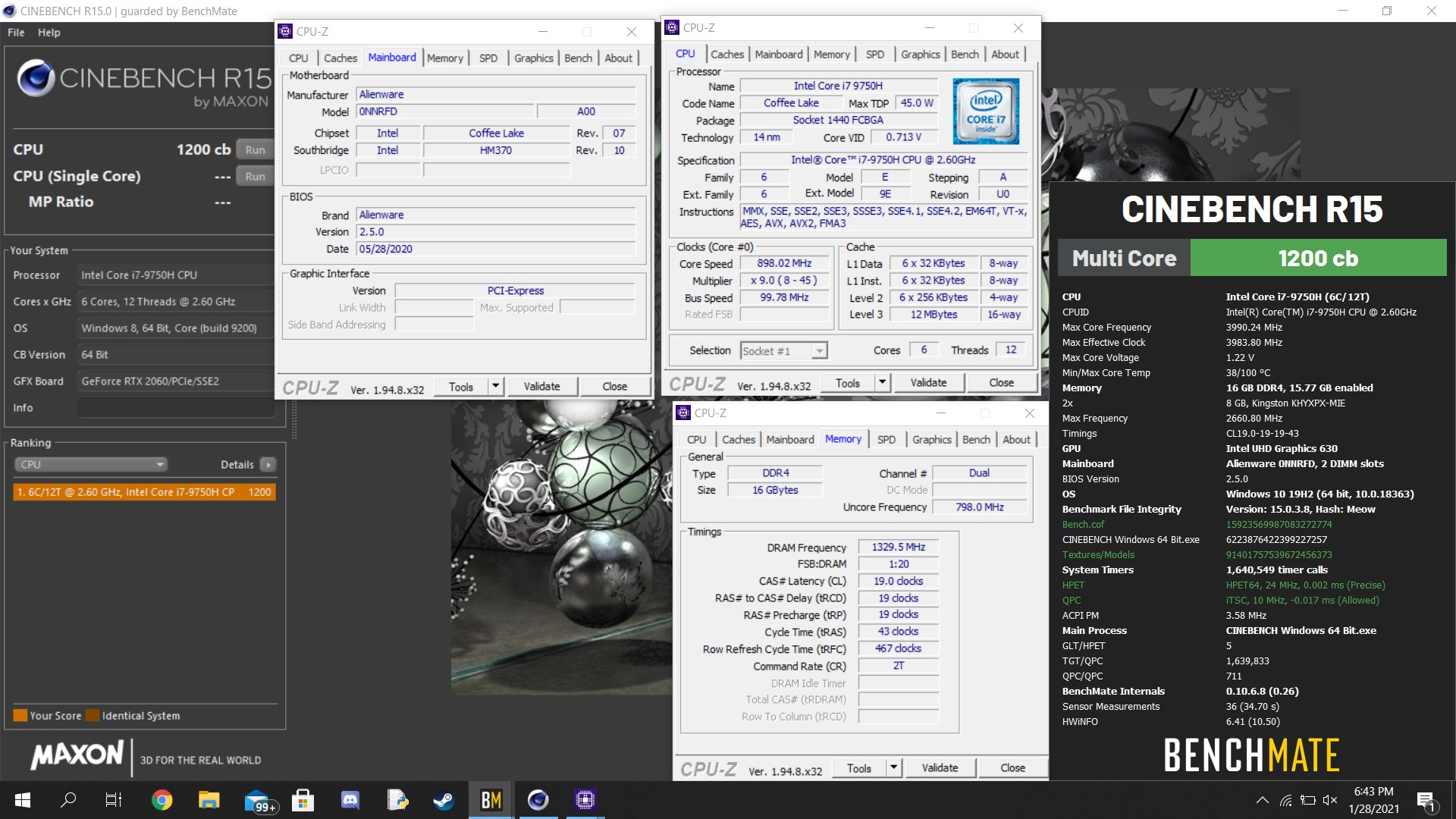1456x819 pixels.
Task: Click Tools button in Memory CPU-Z window
Action: click(859, 768)
